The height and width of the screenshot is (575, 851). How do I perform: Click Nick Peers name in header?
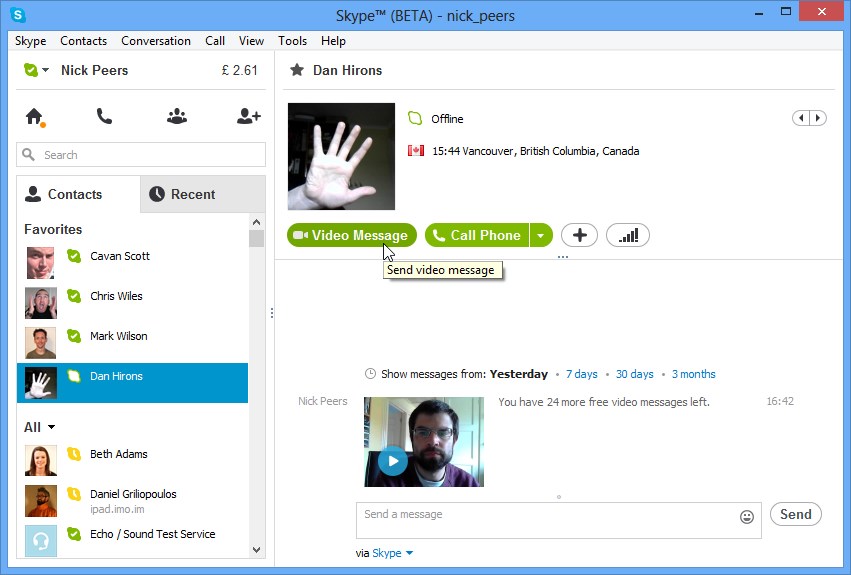(x=94, y=70)
